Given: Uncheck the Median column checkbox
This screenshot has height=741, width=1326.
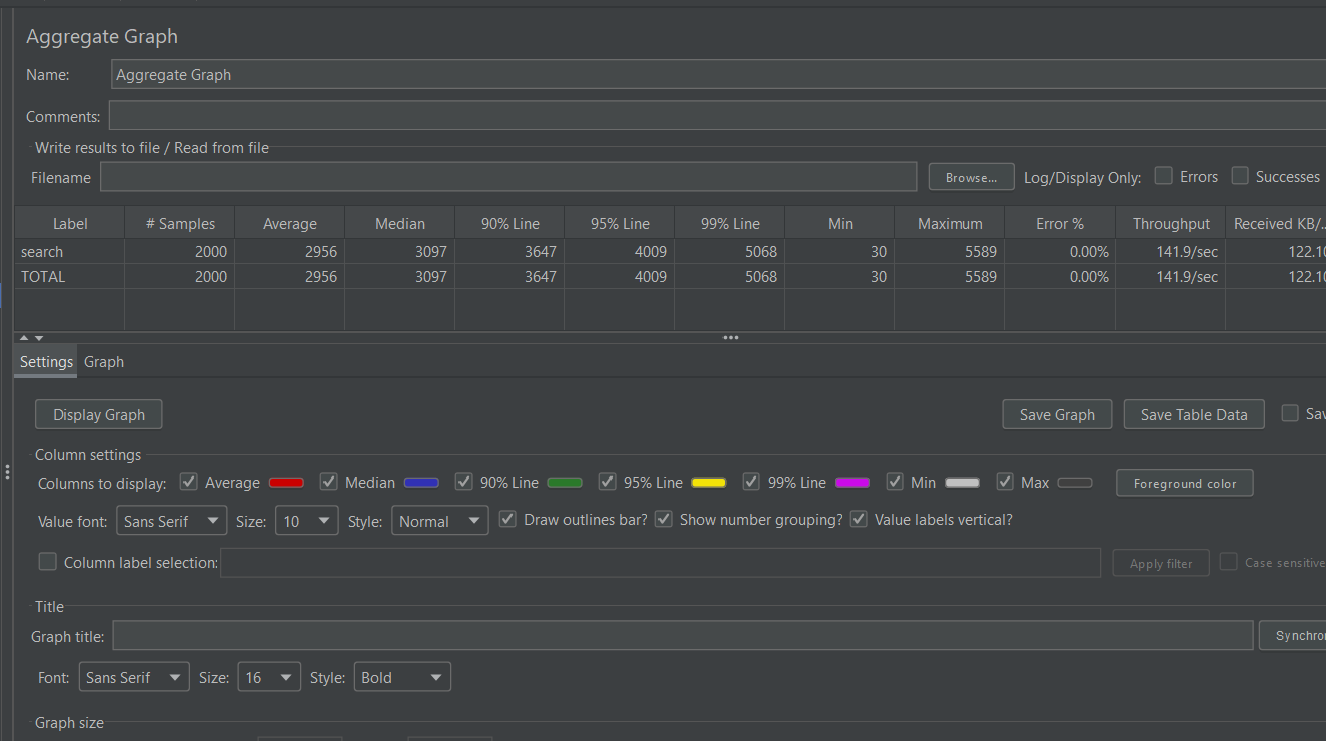Looking at the screenshot, I should [328, 482].
